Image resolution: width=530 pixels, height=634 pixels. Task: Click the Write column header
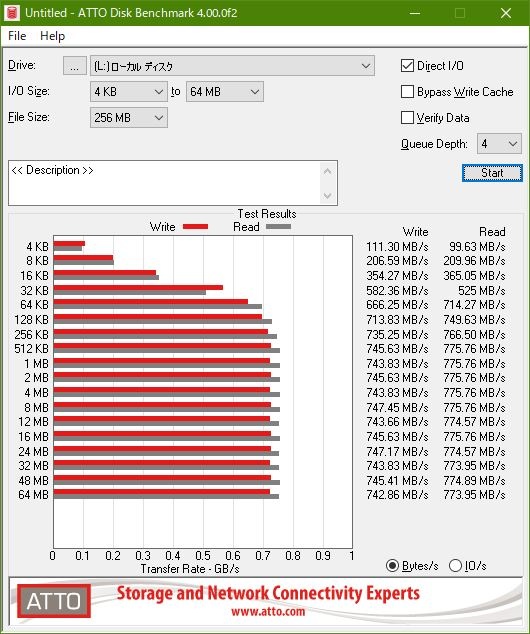click(x=415, y=232)
